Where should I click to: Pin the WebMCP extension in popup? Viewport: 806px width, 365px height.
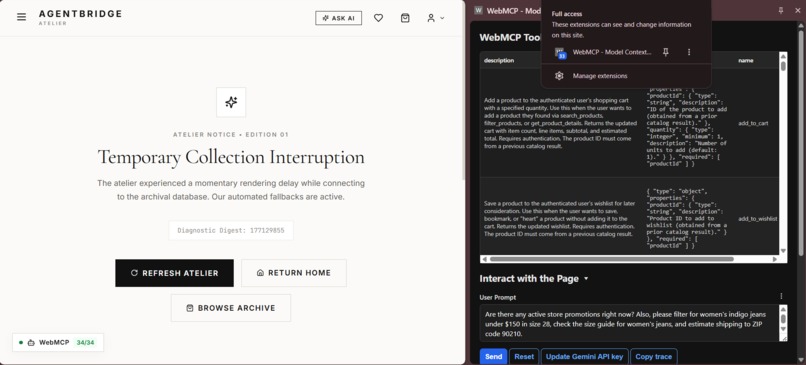point(666,52)
